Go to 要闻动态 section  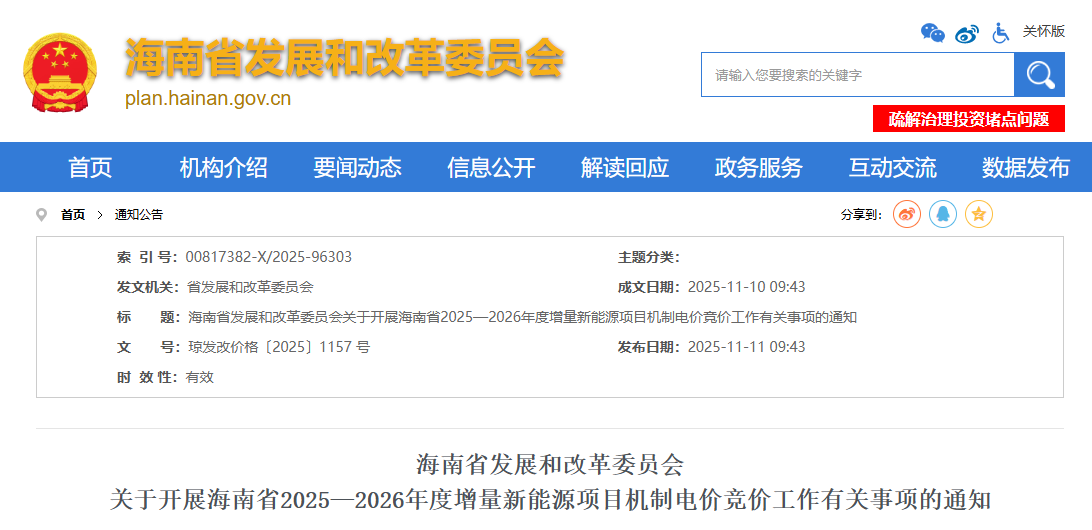coord(357,168)
